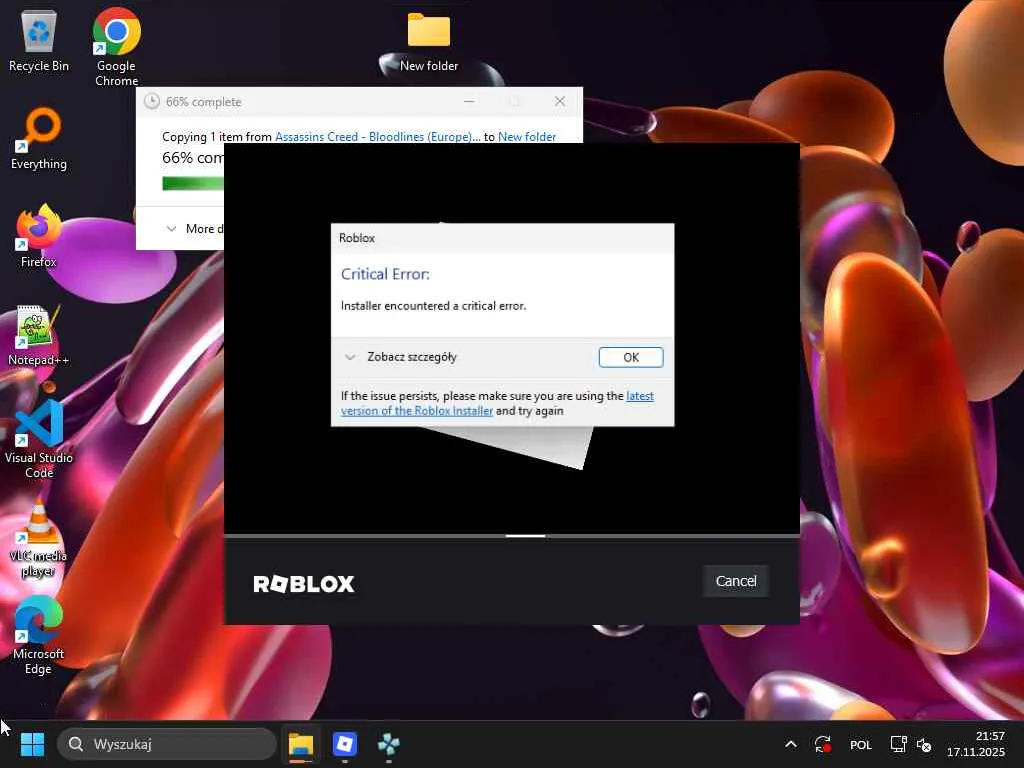Click 'Installer encountered a critical error.' text
Screen dimensions: 1024x768
[x=433, y=306]
